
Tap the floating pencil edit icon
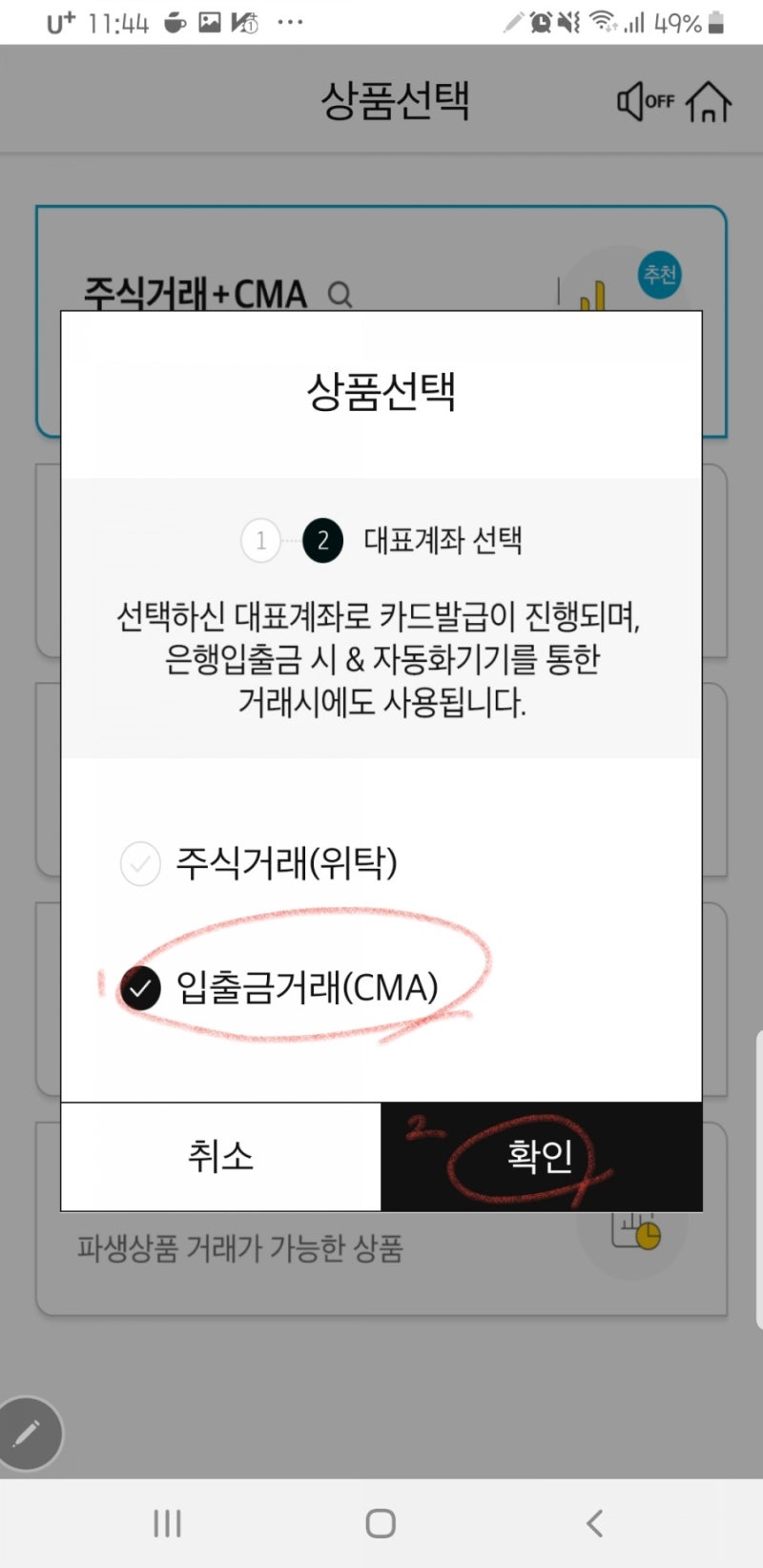pos(28,1433)
